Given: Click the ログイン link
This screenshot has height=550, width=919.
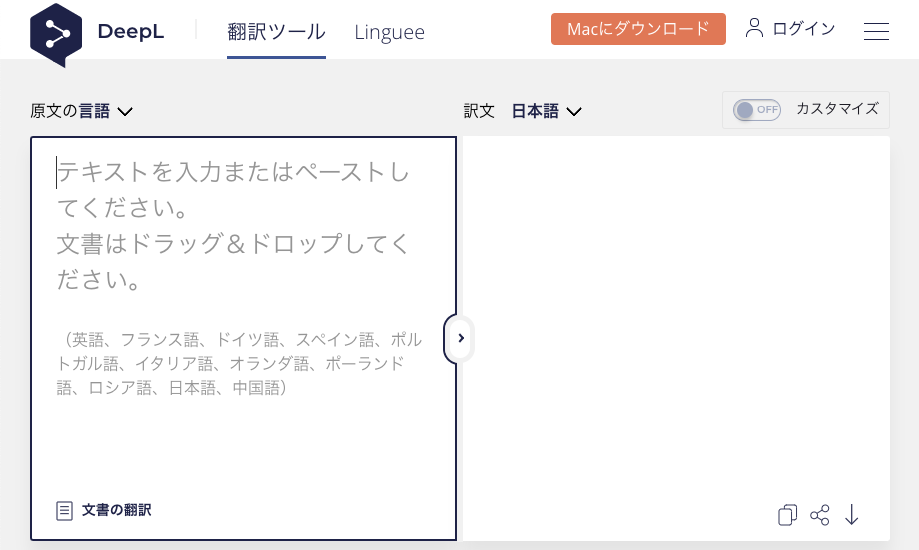Looking at the screenshot, I should 804,28.
